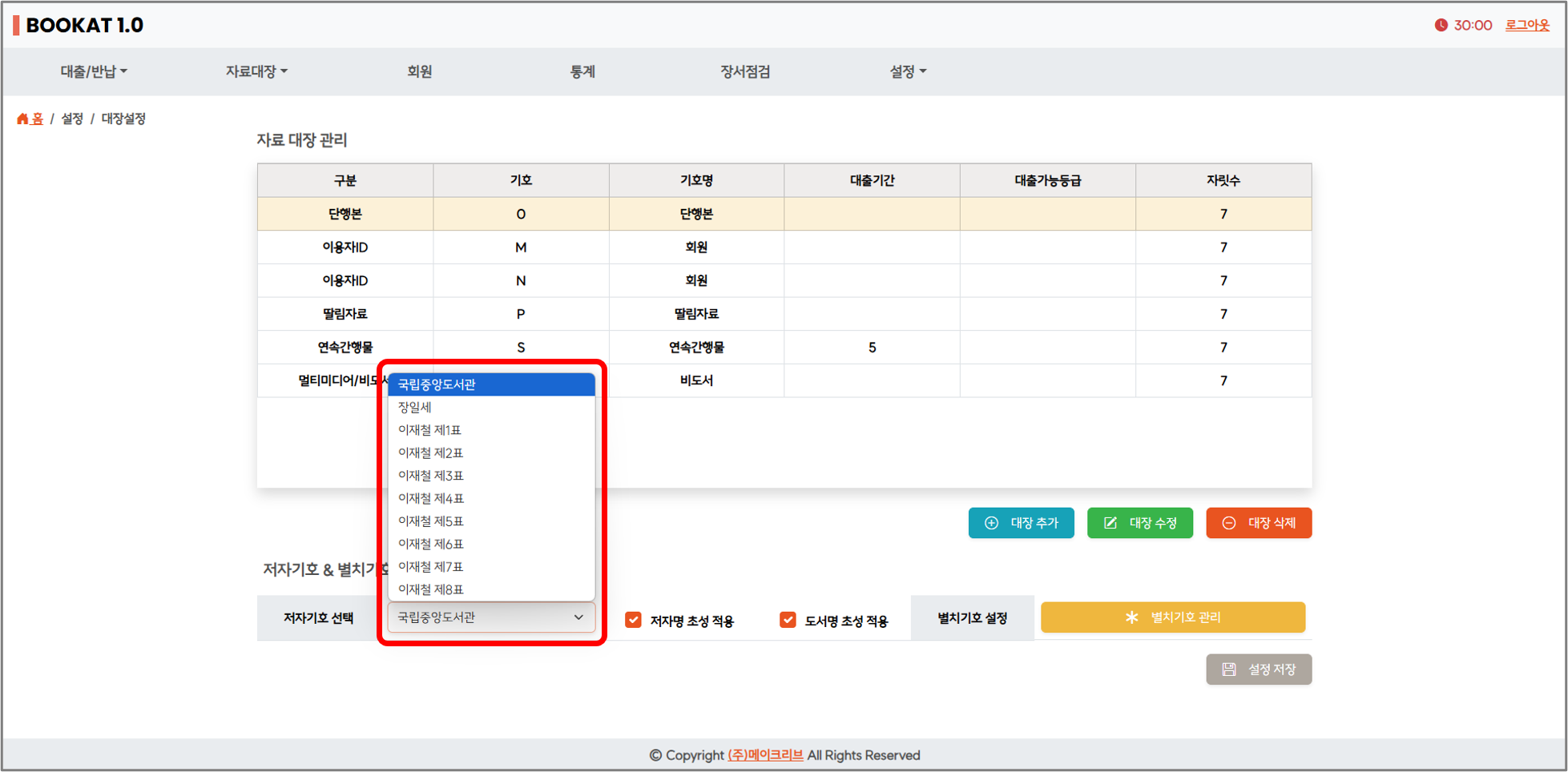Open the 대출/반납 menu

pos(93,71)
